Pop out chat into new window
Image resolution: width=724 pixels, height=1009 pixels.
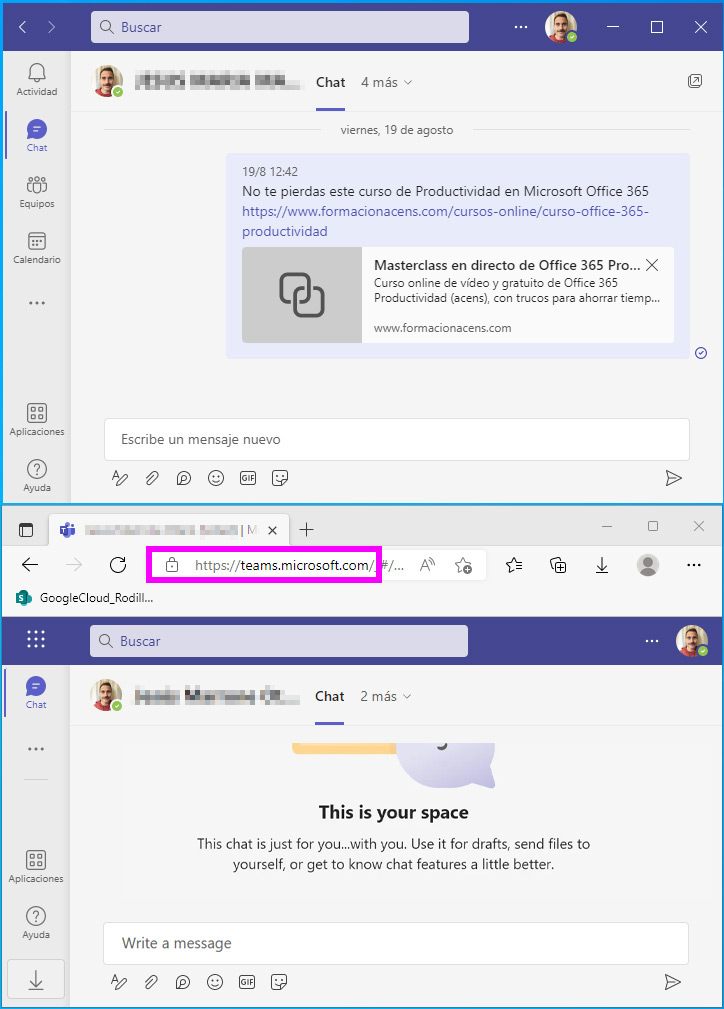695,81
